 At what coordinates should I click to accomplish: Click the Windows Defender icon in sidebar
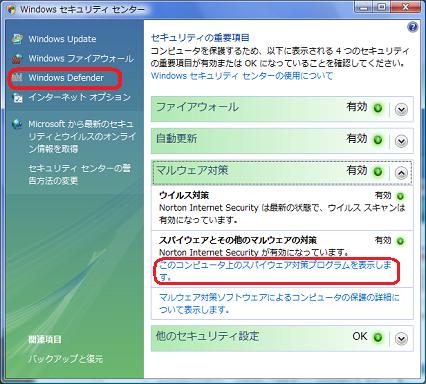pos(17,78)
